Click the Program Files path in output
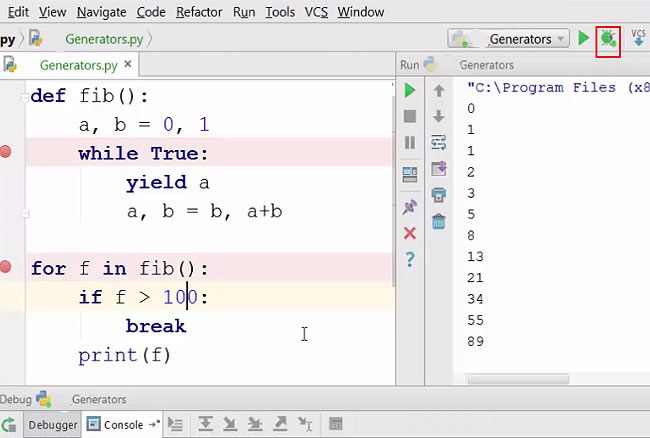 point(558,87)
